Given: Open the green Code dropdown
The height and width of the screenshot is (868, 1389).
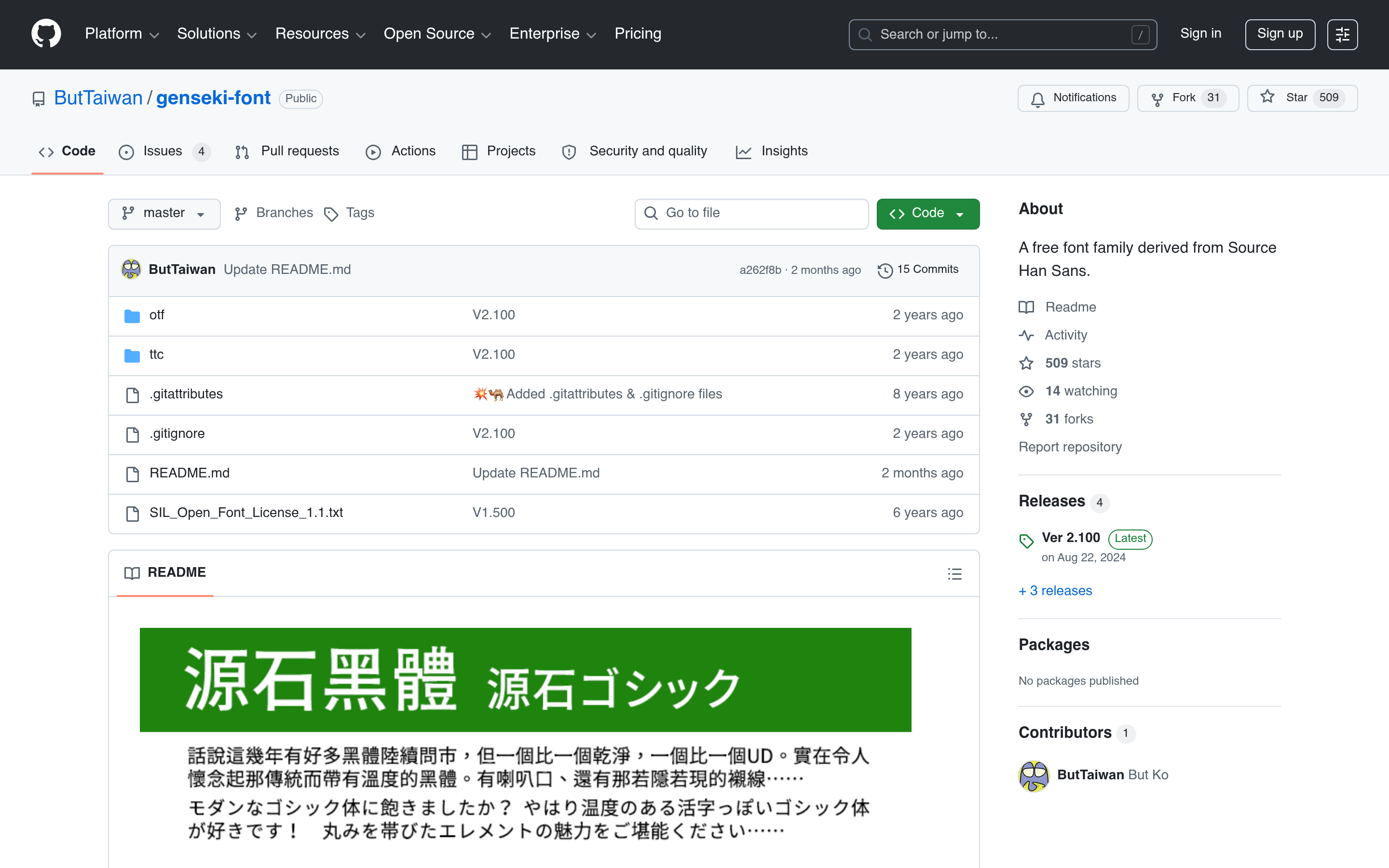Looking at the screenshot, I should [x=927, y=214].
